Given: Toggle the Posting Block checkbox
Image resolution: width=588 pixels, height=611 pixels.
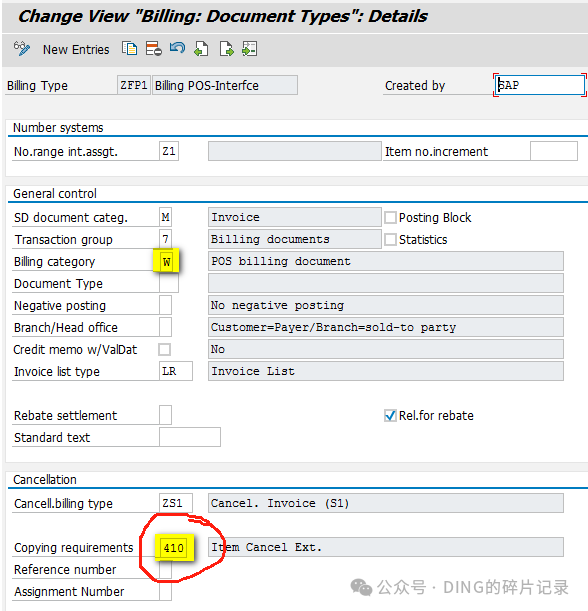Looking at the screenshot, I should pos(390,217).
